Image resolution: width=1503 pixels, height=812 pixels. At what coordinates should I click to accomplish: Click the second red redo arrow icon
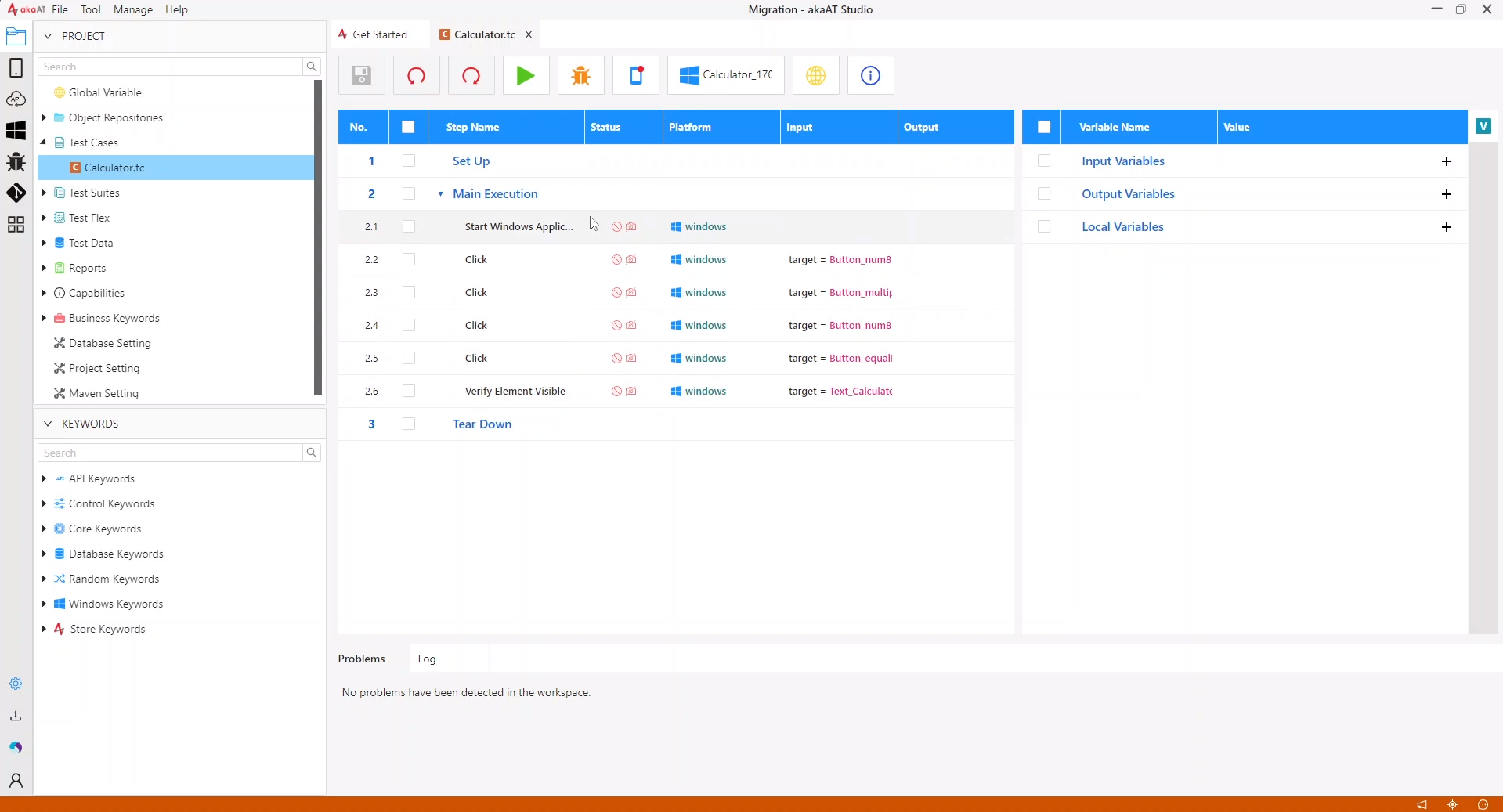[x=471, y=76]
